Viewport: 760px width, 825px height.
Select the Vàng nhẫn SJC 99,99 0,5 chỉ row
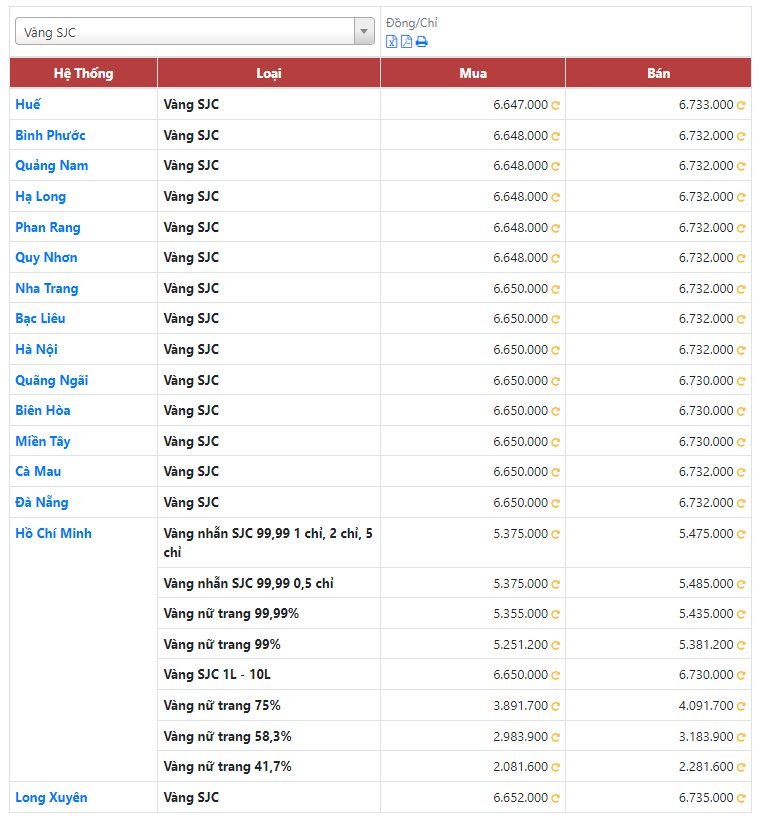coord(248,583)
